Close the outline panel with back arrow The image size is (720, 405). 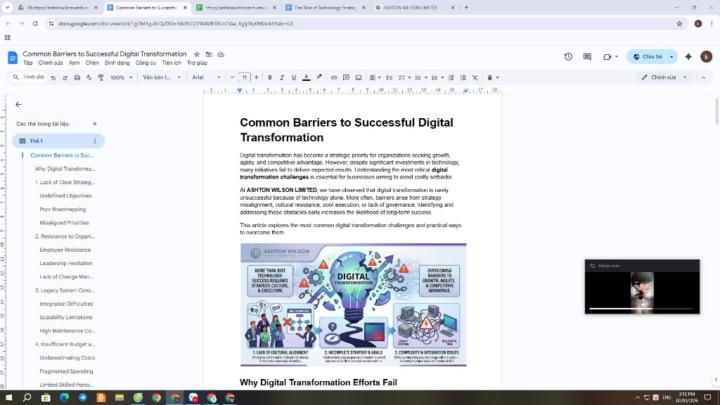pyautogui.click(x=18, y=104)
